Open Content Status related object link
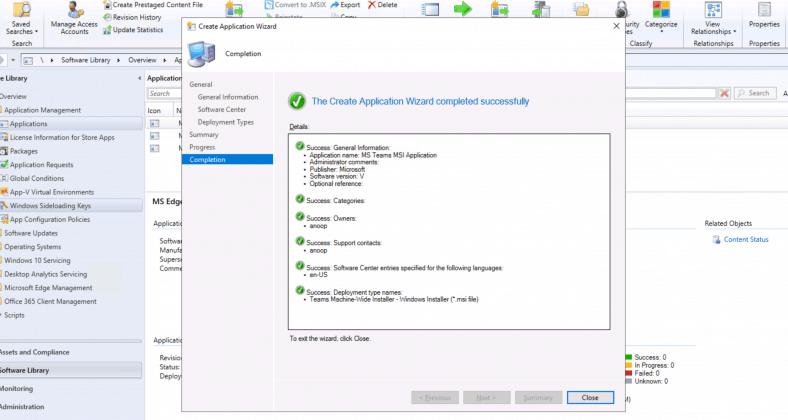The image size is (788, 420). coord(746,240)
